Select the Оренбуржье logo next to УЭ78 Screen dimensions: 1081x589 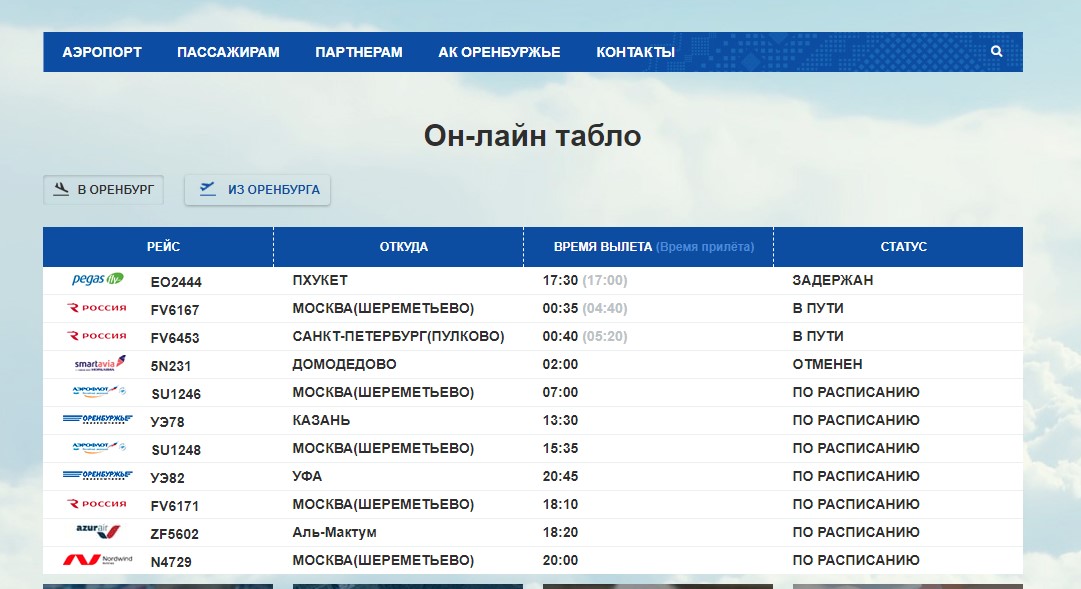[x=97, y=419]
